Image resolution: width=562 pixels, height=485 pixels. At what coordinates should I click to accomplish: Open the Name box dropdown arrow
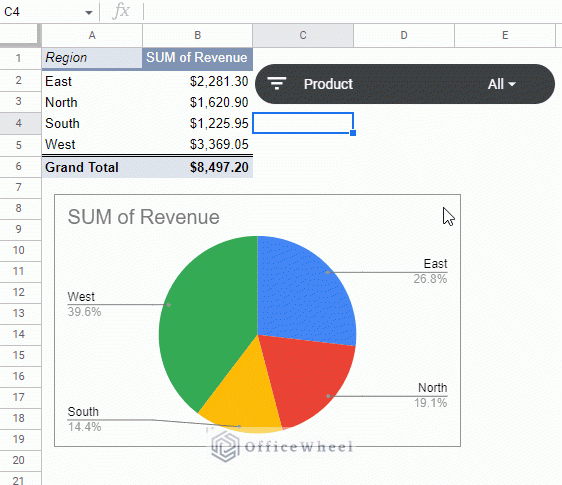click(89, 13)
